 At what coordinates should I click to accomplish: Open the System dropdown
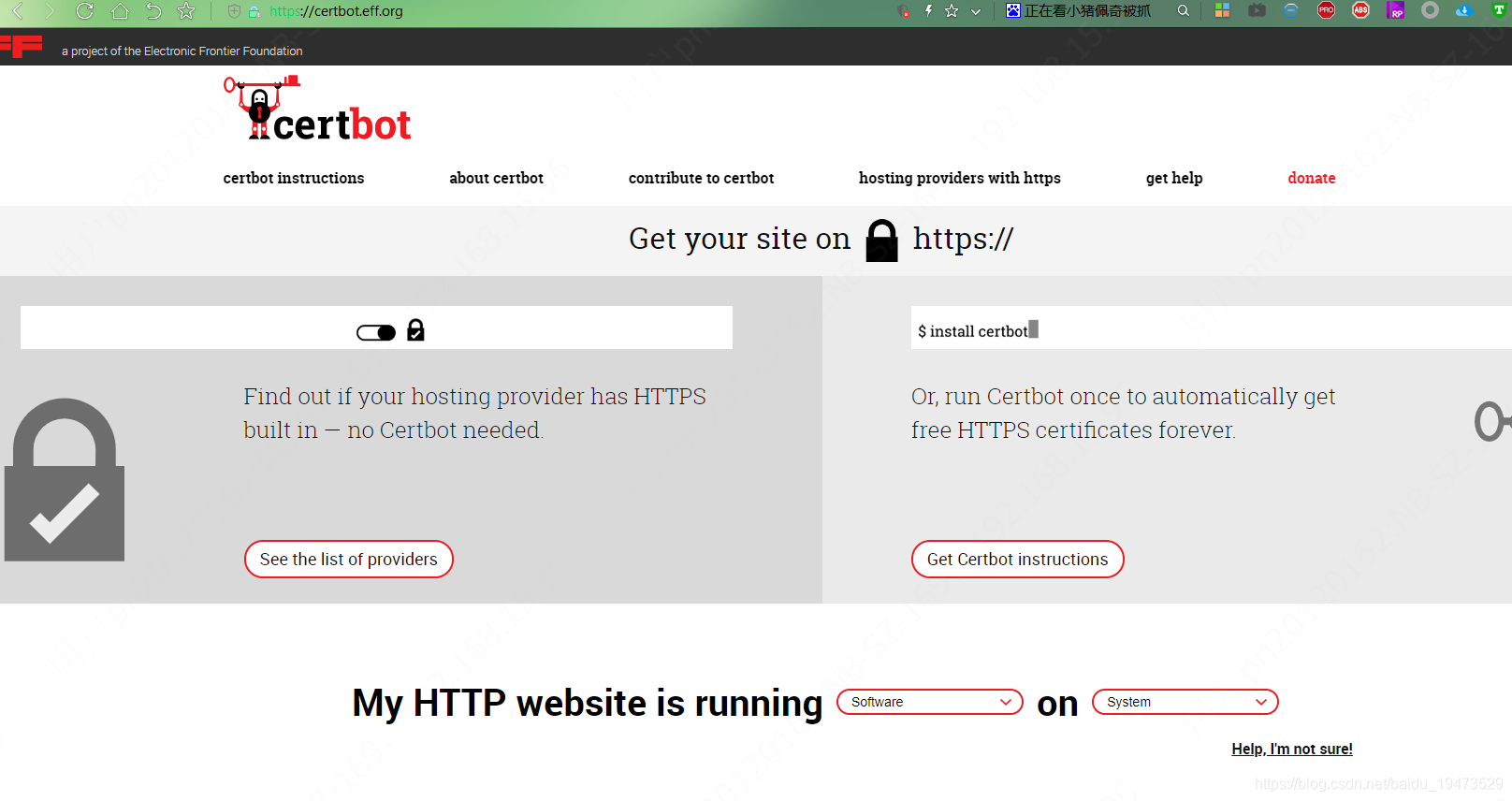[1185, 702]
